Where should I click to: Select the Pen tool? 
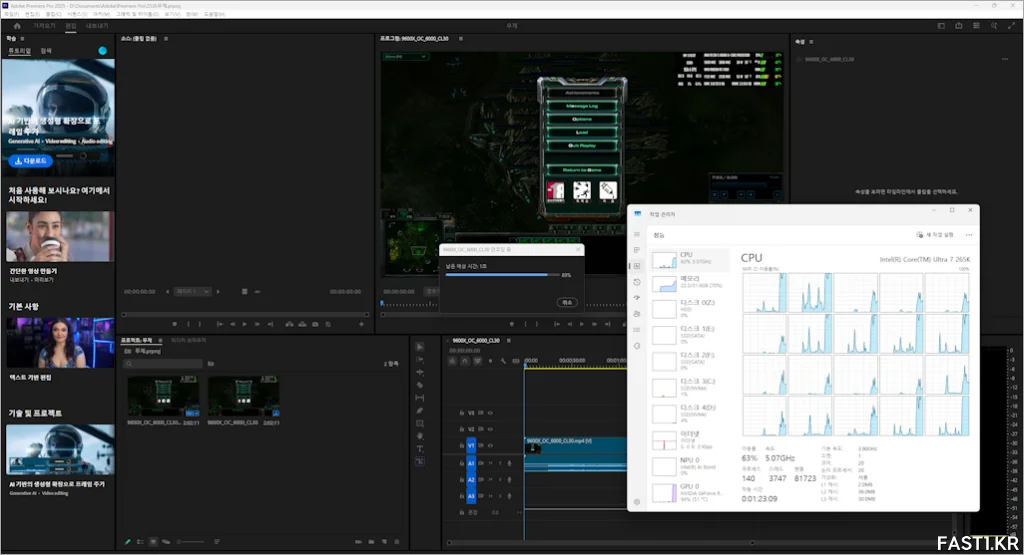[x=420, y=411]
